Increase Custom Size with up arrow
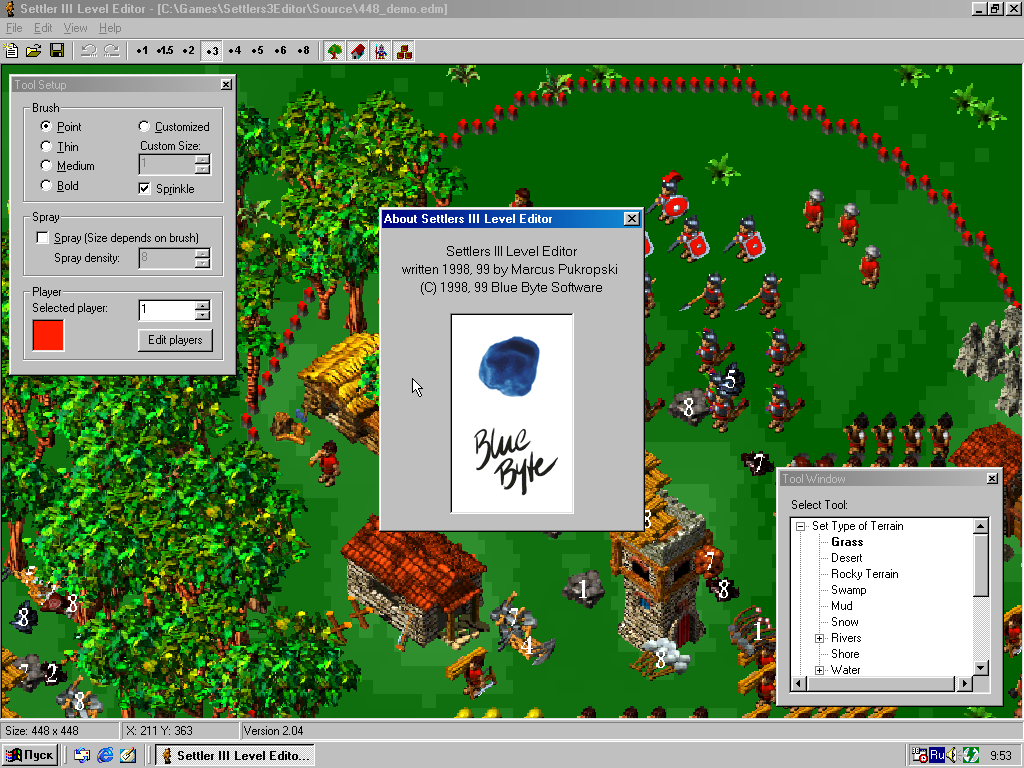 [x=202, y=159]
